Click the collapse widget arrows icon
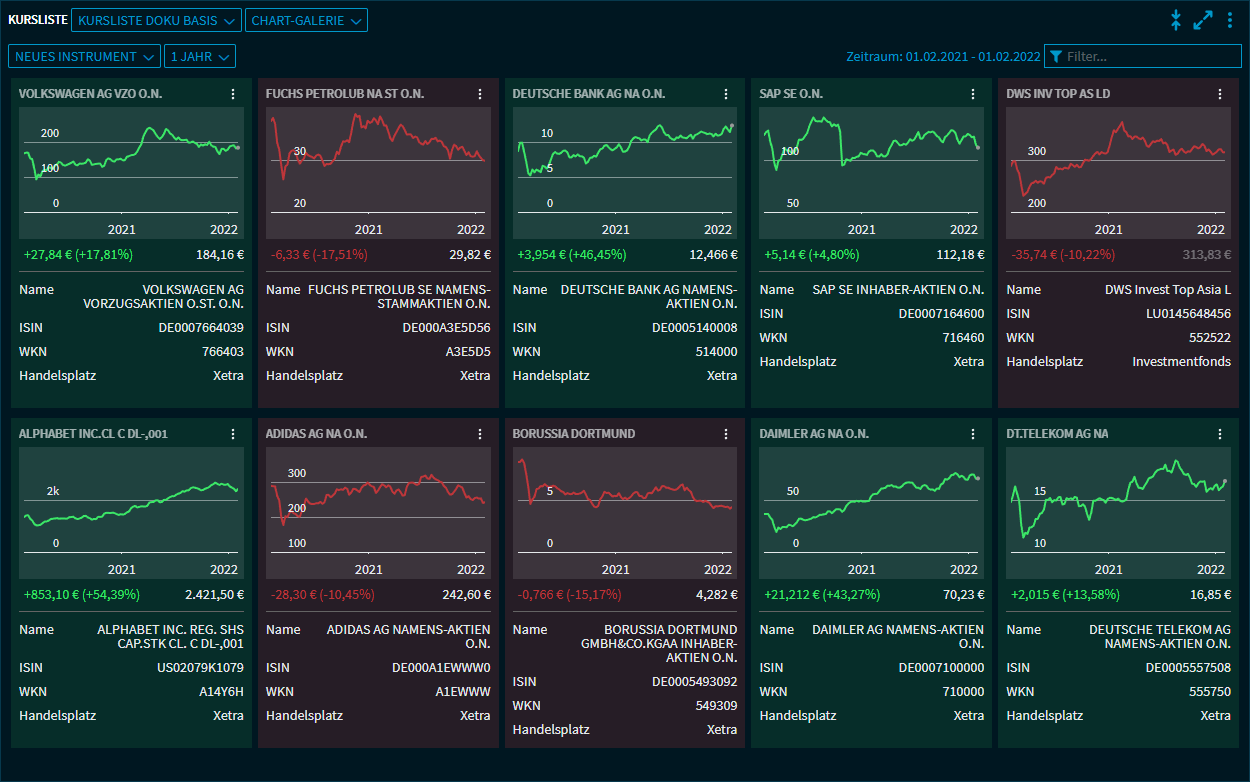The height and width of the screenshot is (782, 1250). 1176,20
